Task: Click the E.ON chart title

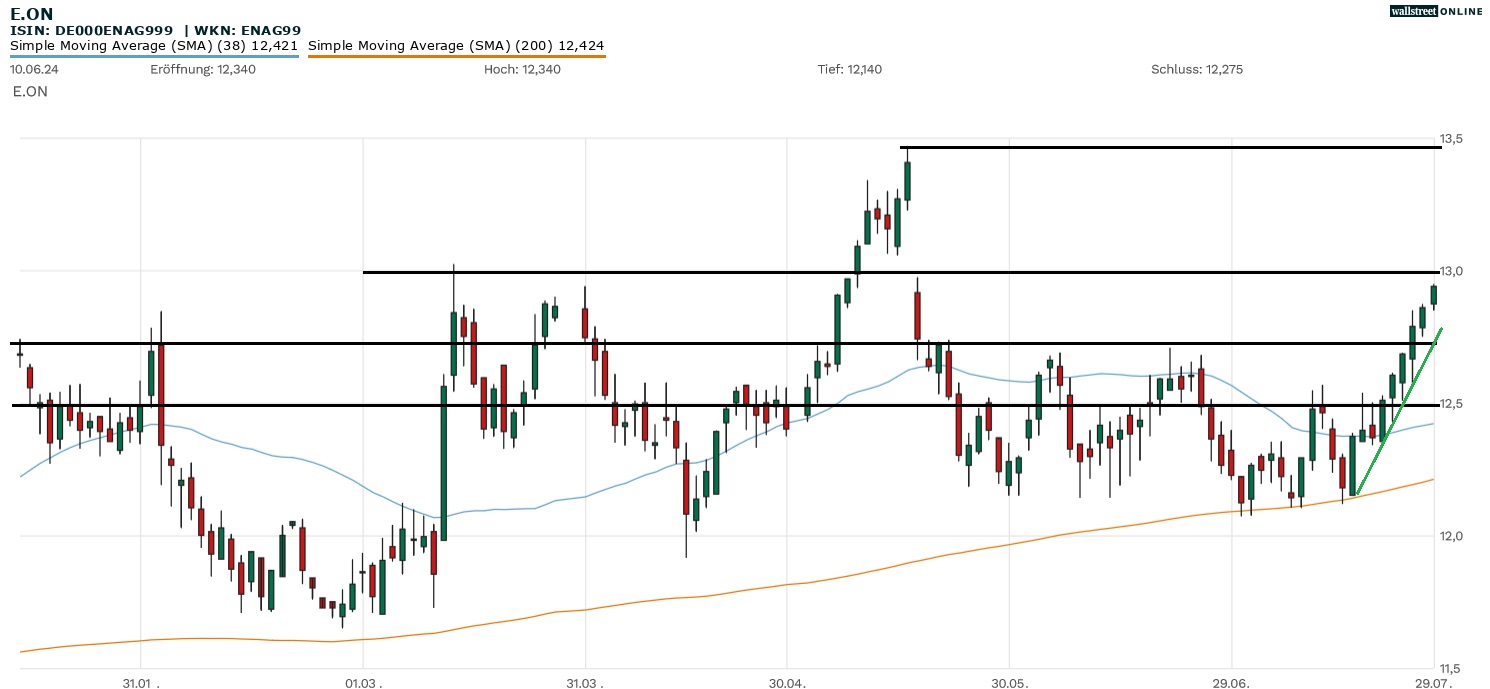Action: 32,14
